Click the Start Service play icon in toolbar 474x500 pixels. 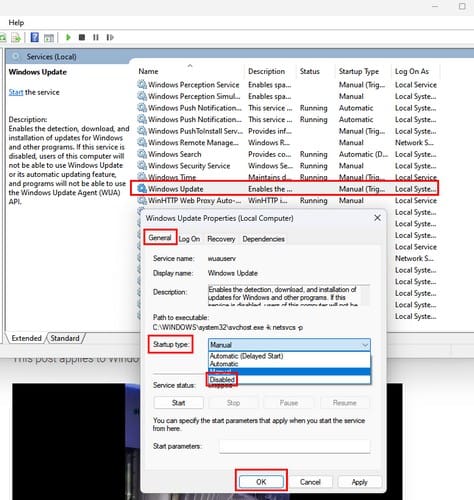(68, 37)
